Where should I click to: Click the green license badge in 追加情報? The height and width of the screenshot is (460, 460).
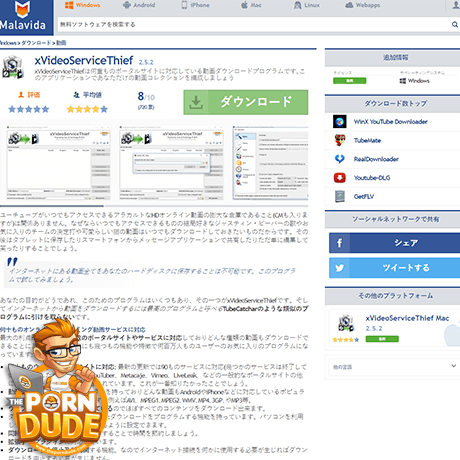point(349,81)
